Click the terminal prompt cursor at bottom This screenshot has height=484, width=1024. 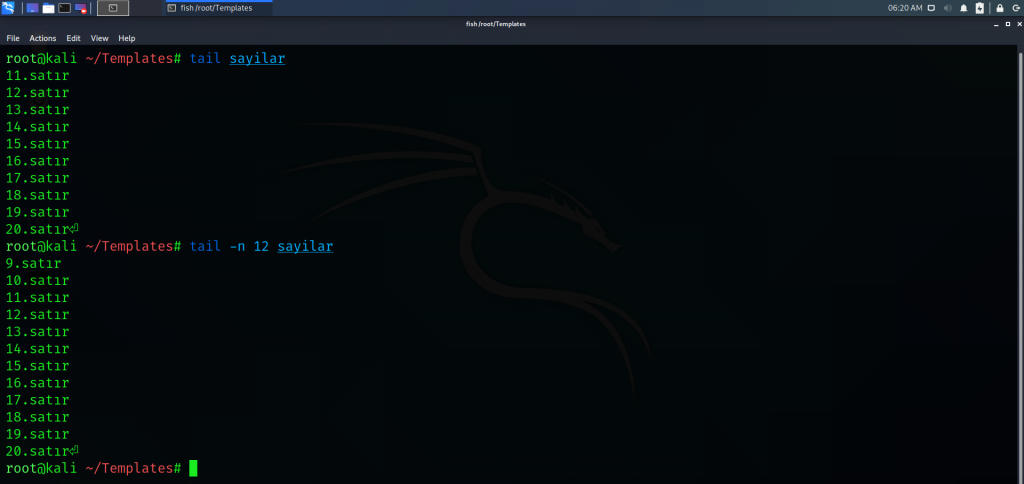pos(193,468)
